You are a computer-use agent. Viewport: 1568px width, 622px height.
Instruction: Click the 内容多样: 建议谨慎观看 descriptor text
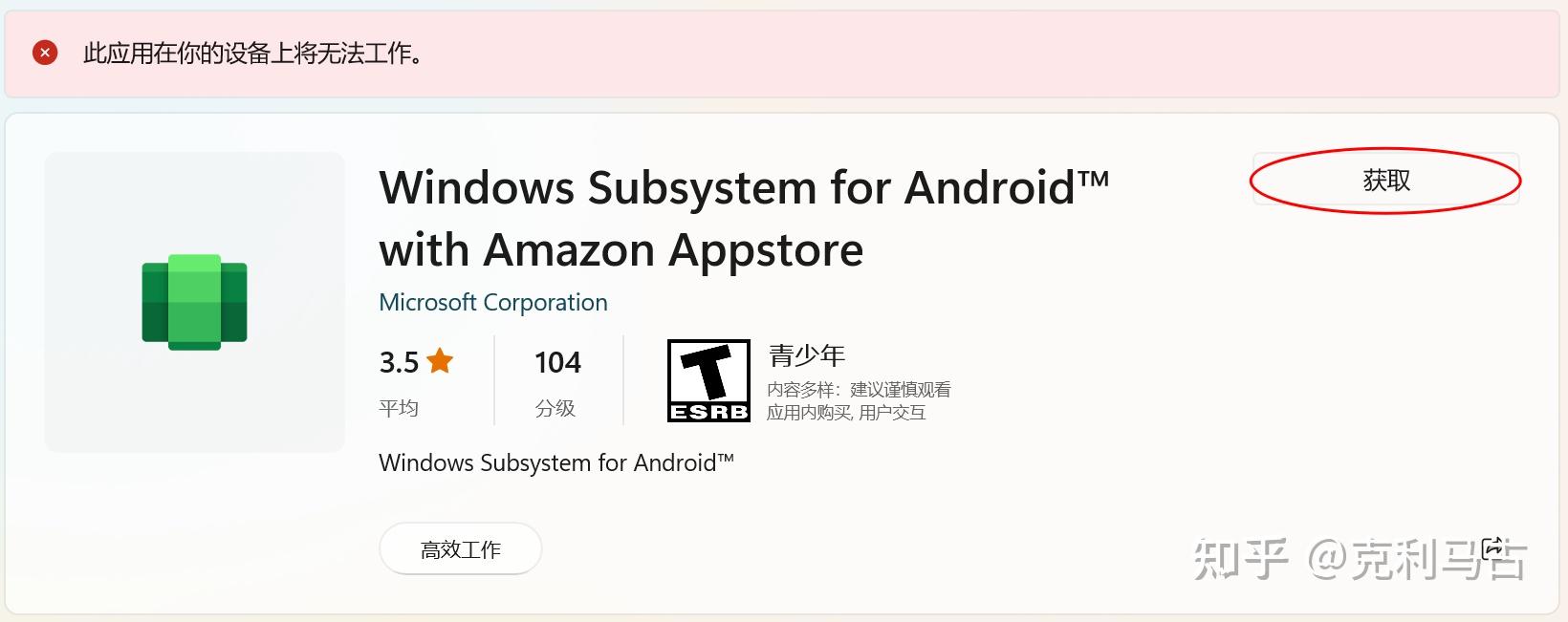[x=859, y=389]
